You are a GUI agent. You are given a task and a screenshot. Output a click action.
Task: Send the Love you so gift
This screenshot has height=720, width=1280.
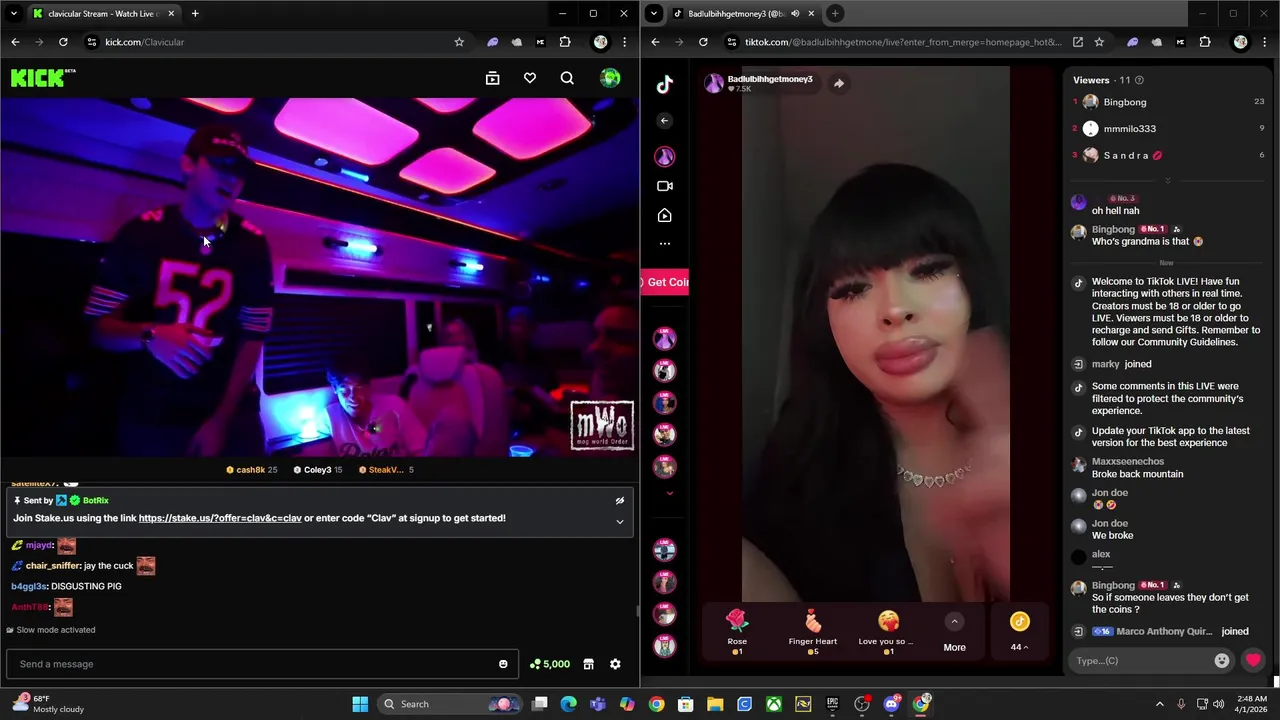(x=888, y=632)
